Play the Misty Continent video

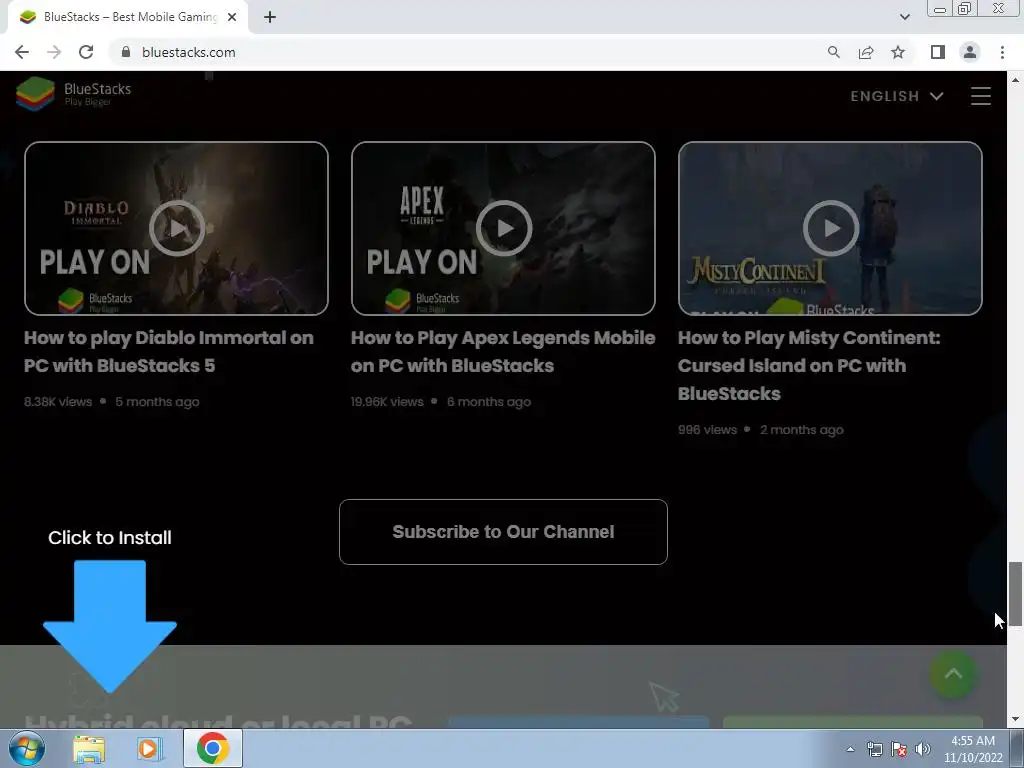pyautogui.click(x=831, y=228)
